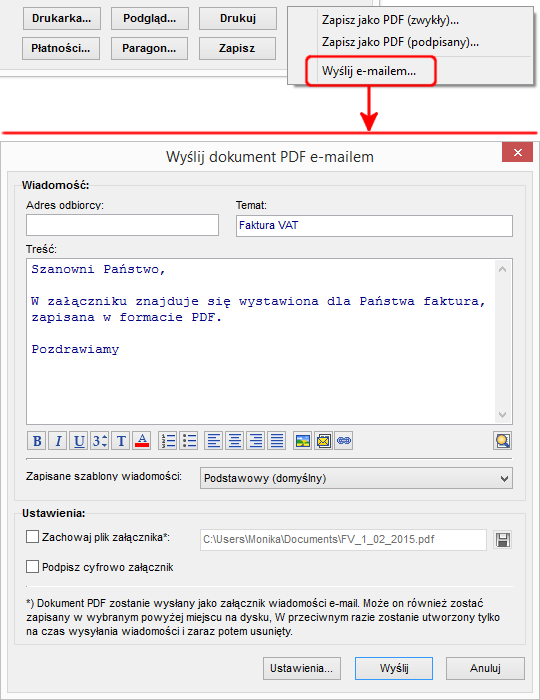Expand Zapisane szablony wiadomości dropdown
This screenshot has width=540, height=700.
tap(356, 478)
